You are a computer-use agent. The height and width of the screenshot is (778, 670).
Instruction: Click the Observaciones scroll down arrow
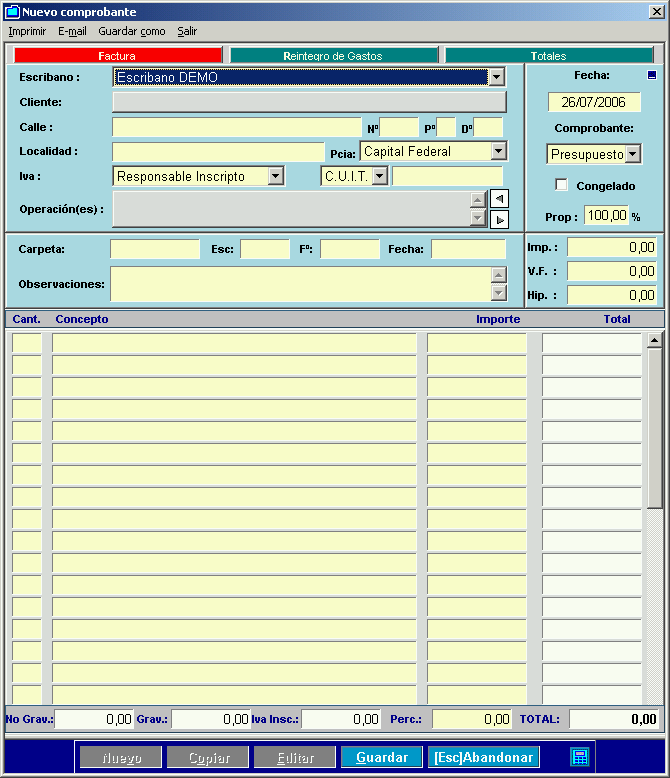(x=499, y=293)
